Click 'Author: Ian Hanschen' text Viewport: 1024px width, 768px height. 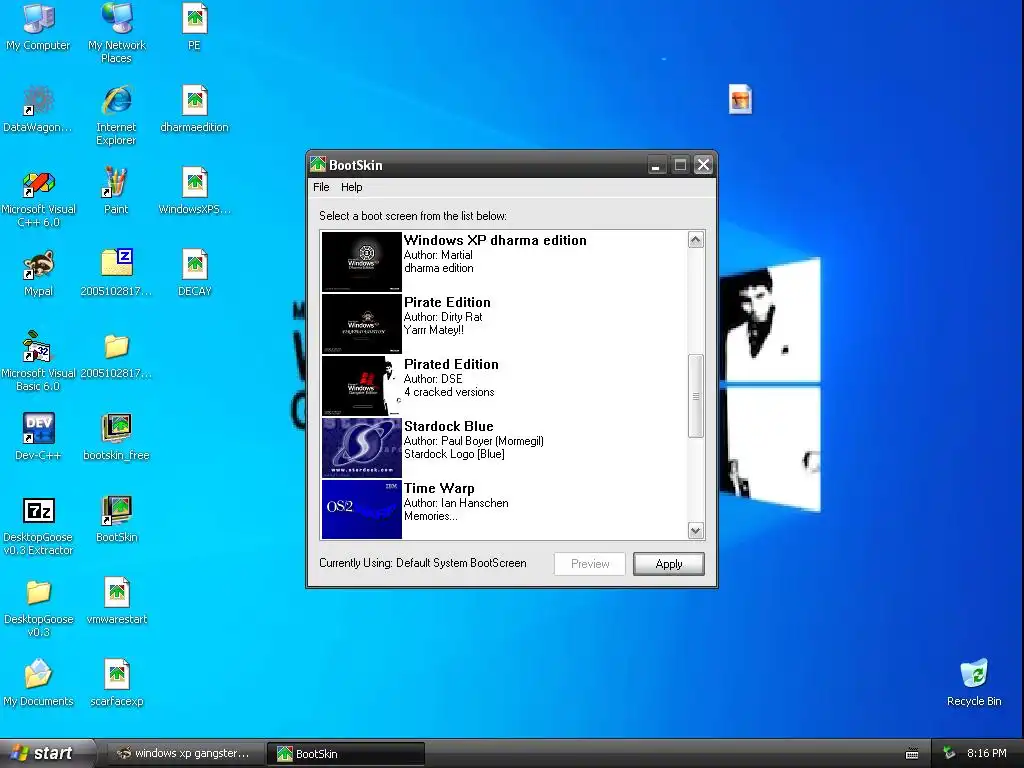click(456, 503)
